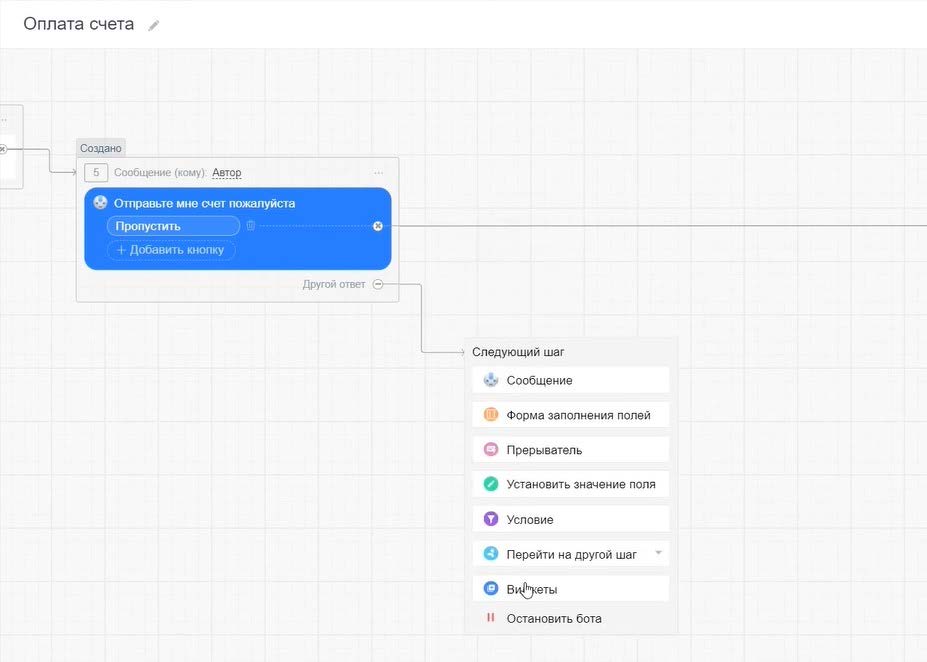Click the purple Условие filter icon
The height and width of the screenshot is (662, 927).
[x=490, y=519]
